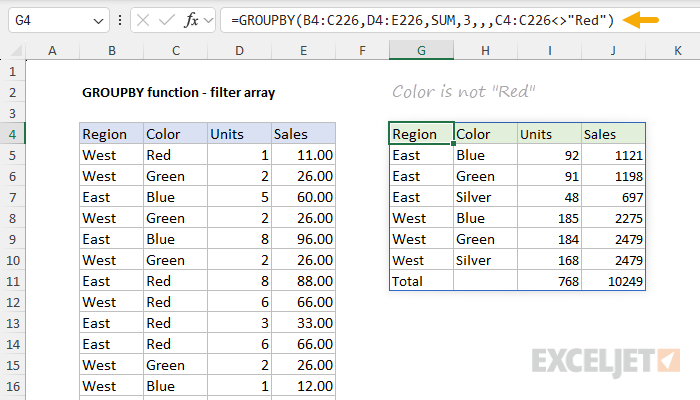Select column H header
The width and height of the screenshot is (700, 400).
tap(485, 50)
